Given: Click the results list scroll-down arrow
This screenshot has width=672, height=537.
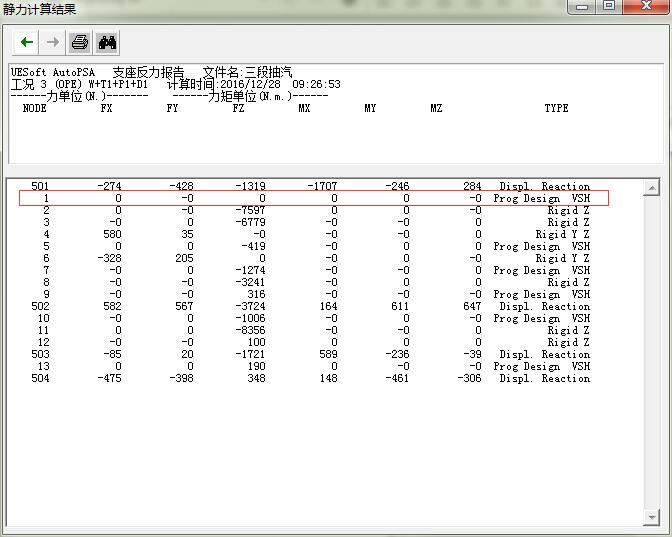Looking at the screenshot, I should click(651, 517).
